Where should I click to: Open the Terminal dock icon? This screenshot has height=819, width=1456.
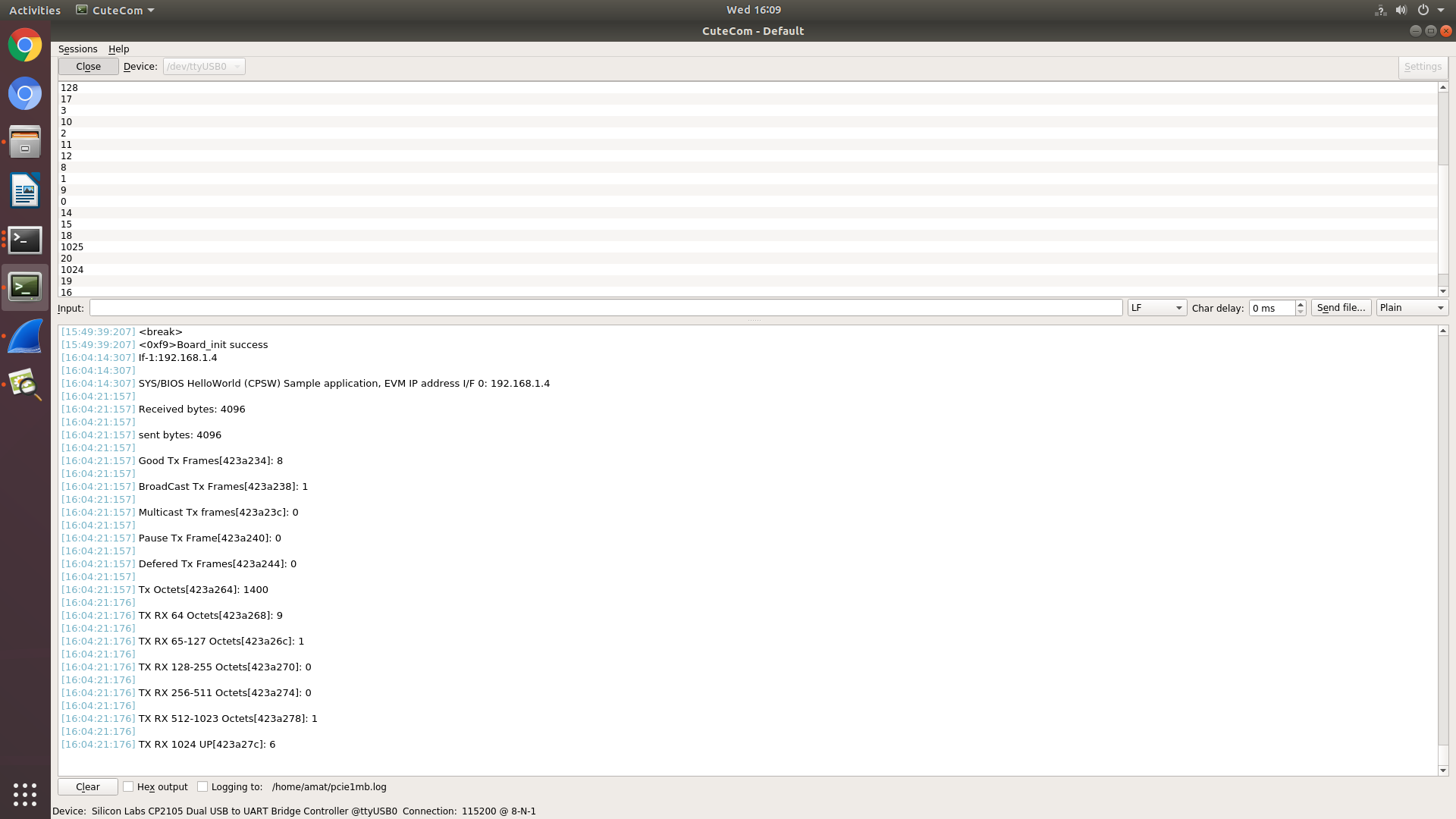[25, 240]
